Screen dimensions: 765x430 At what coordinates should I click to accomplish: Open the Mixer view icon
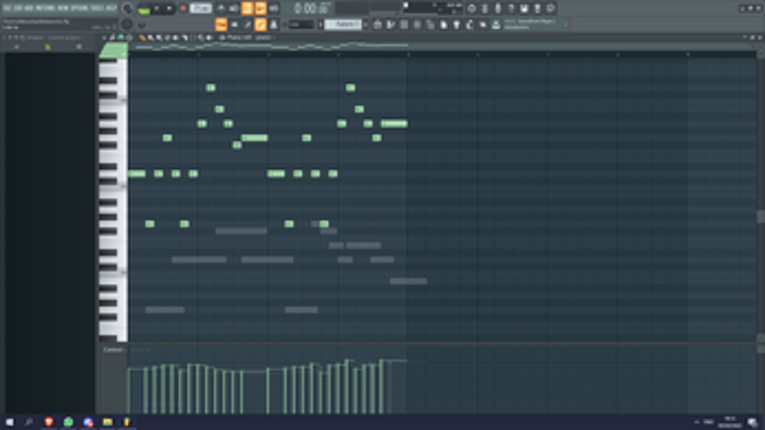[417, 24]
